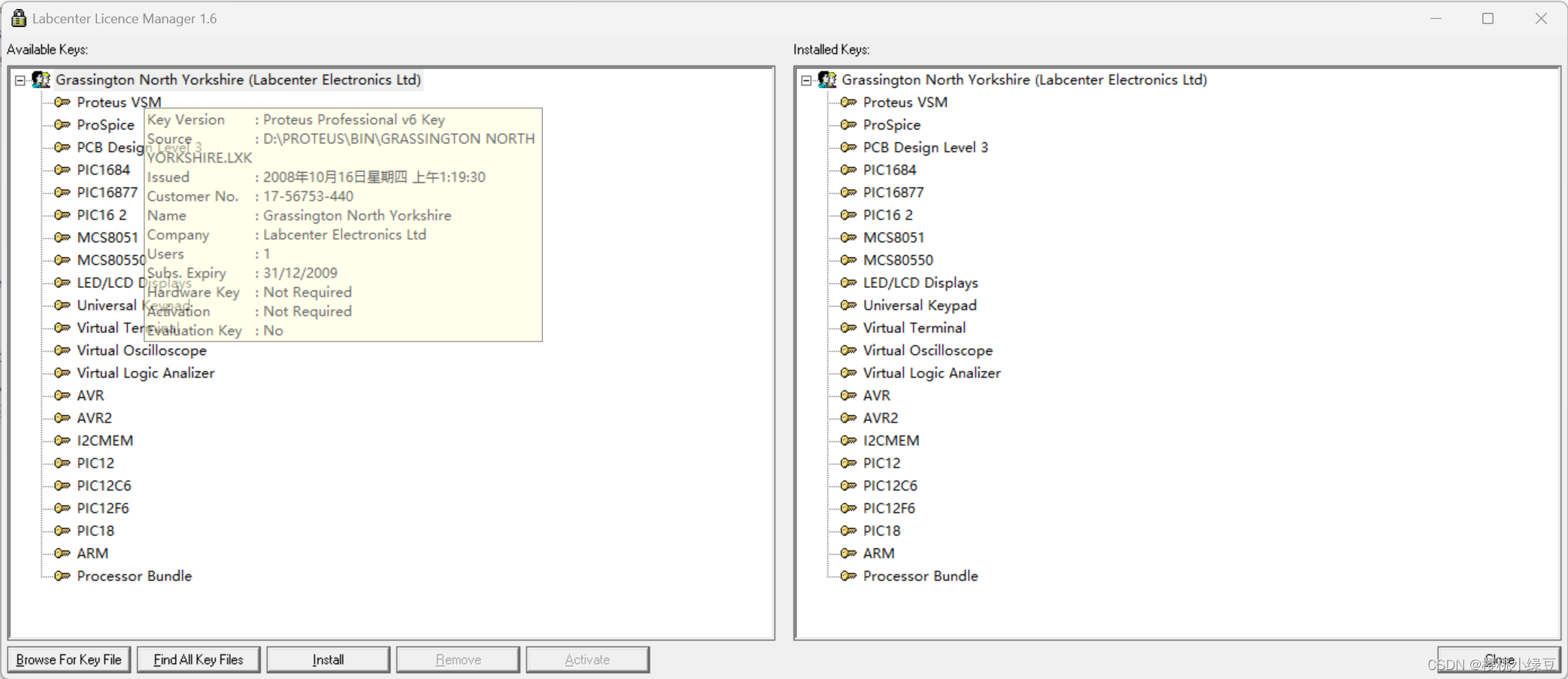Select ProSpice in Installed Keys list
The image size is (1568, 679).
[892, 125]
